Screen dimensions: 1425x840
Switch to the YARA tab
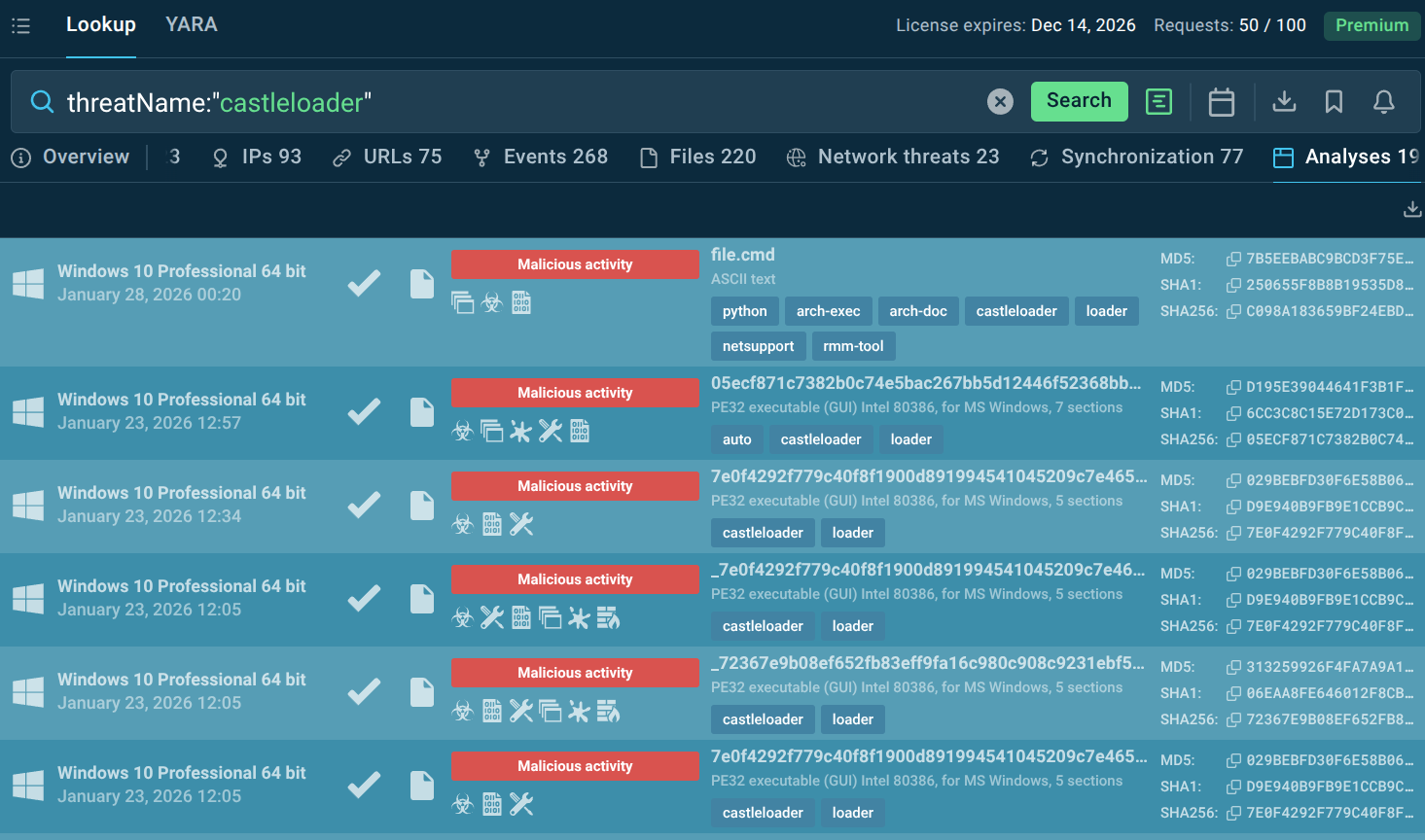(x=192, y=25)
